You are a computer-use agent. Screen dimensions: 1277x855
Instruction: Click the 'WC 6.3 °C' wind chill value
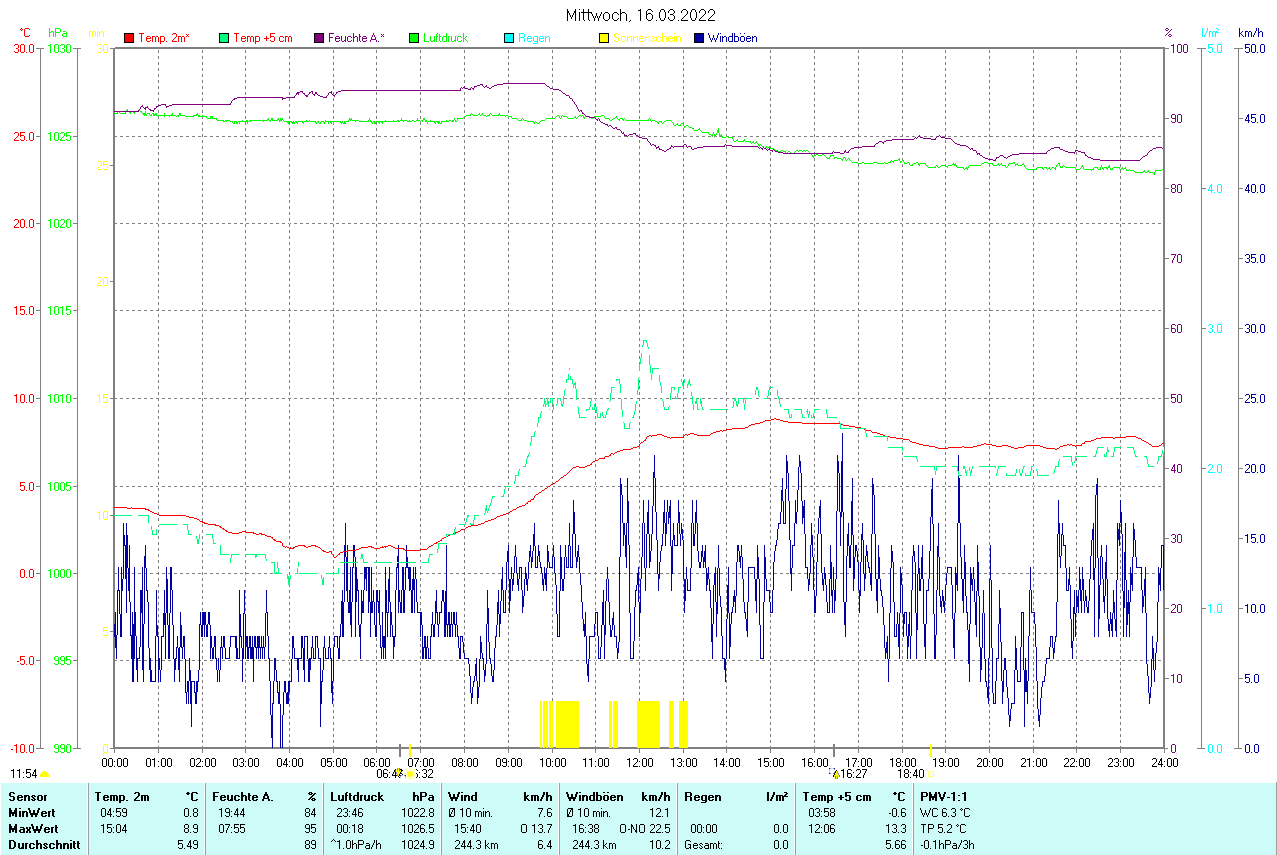click(x=945, y=813)
